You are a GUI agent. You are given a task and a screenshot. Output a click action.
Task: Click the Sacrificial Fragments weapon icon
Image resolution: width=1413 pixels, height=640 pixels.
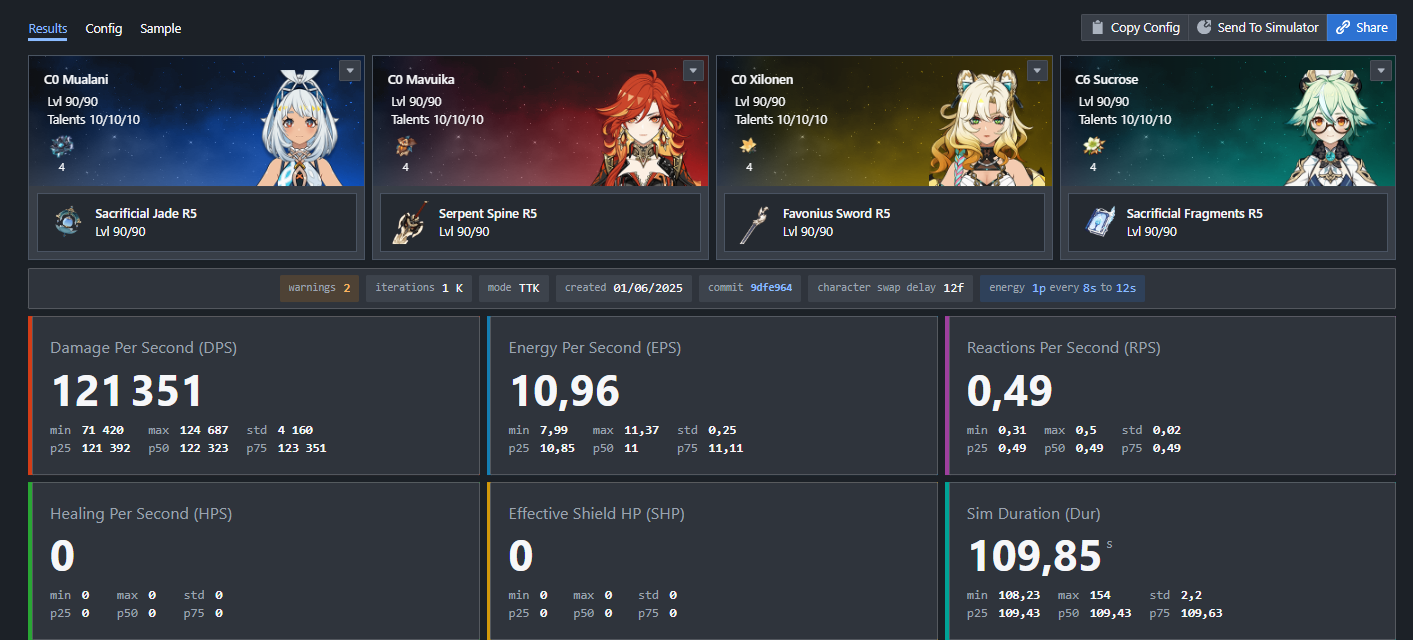coord(1099,222)
